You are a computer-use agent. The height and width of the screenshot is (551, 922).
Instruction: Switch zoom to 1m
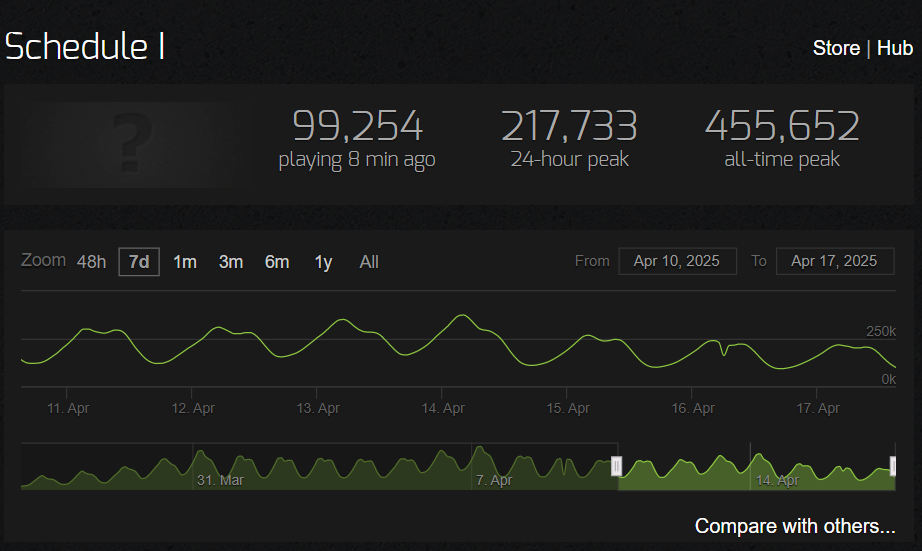185,262
